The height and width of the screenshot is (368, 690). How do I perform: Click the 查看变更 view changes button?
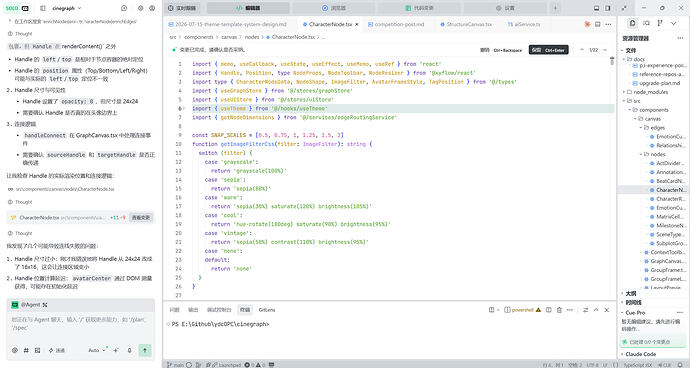click(x=141, y=217)
